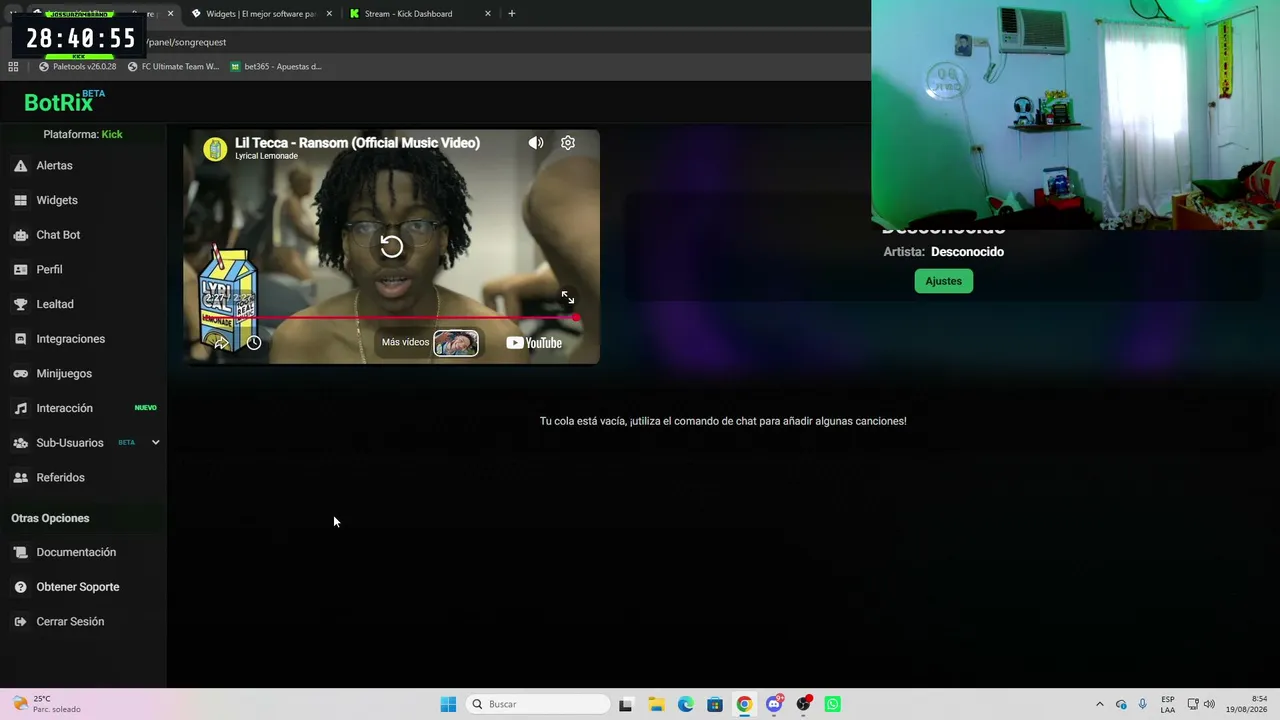Open a new browser tab
The image size is (1280, 720).
point(512,14)
